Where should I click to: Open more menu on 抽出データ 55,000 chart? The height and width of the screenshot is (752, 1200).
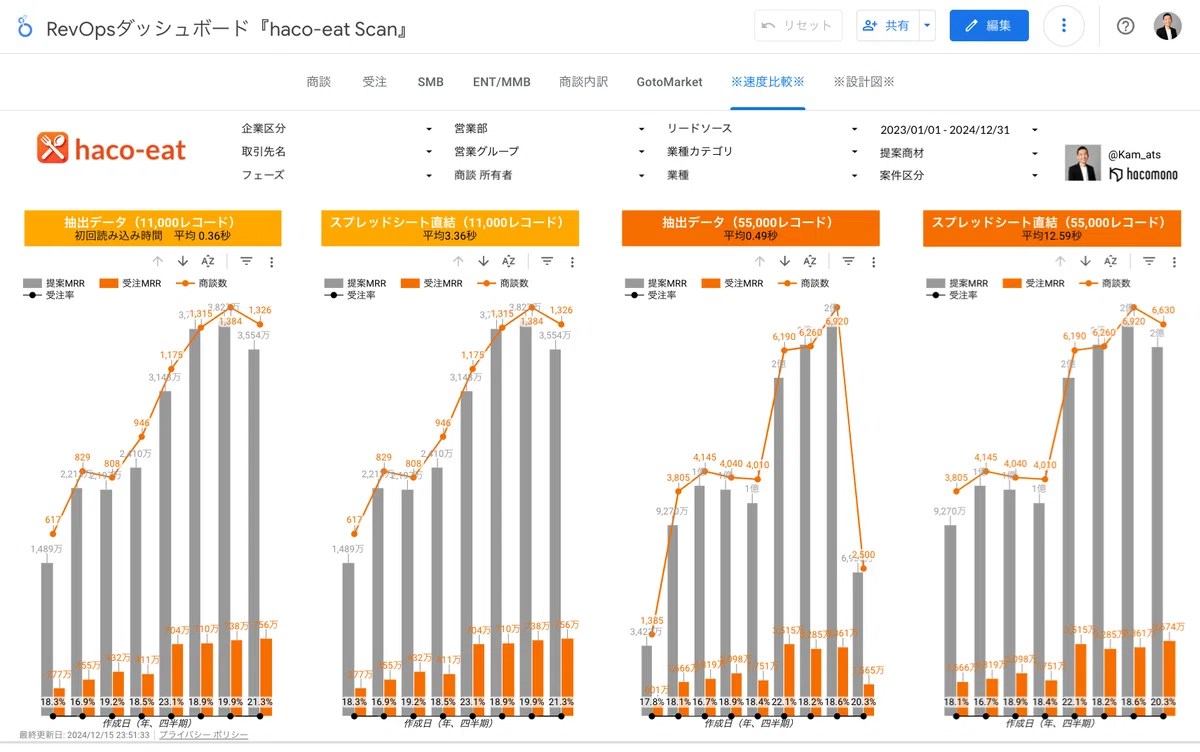click(x=873, y=262)
